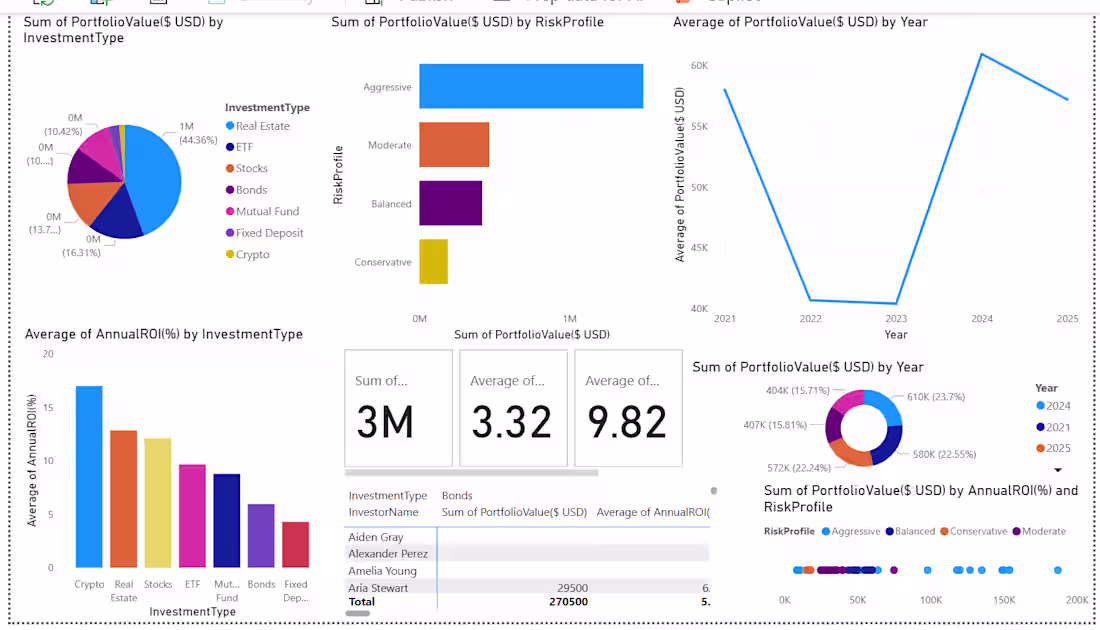
Task: Click the Excel workbook icon on the toolbar
Action: 158,4
